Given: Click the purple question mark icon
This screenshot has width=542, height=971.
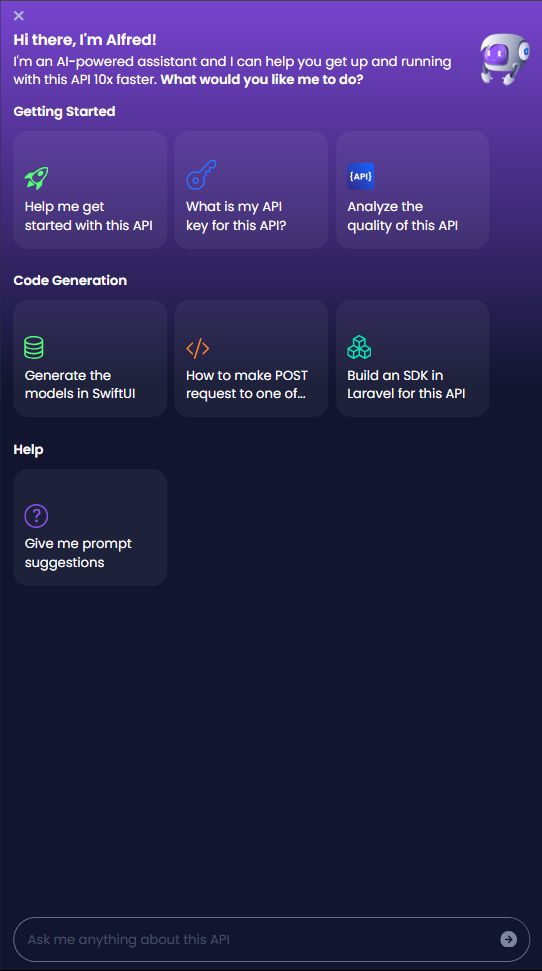Looking at the screenshot, I should pyautogui.click(x=37, y=515).
